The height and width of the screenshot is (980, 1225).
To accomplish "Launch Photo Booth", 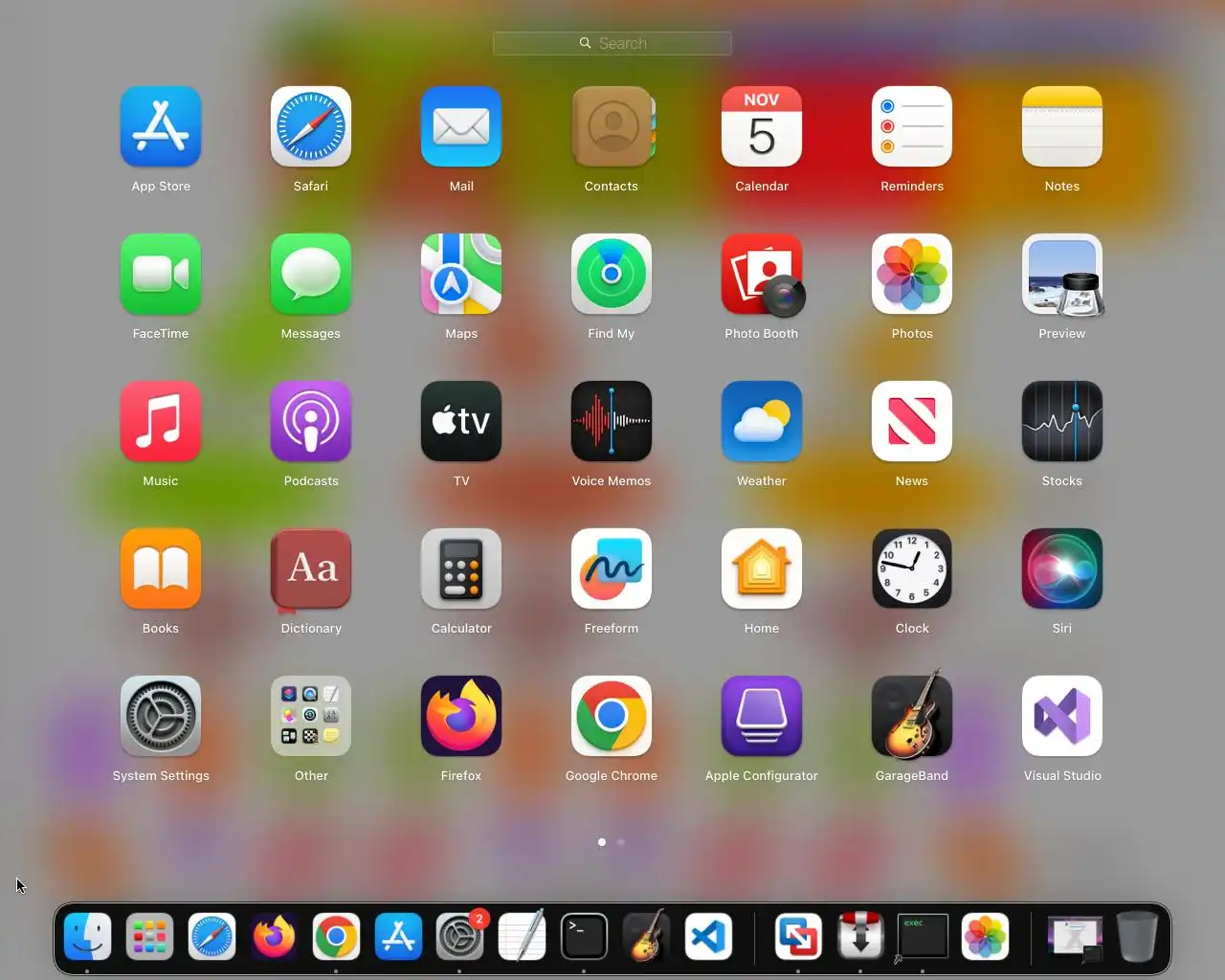I will pyautogui.click(x=762, y=274).
